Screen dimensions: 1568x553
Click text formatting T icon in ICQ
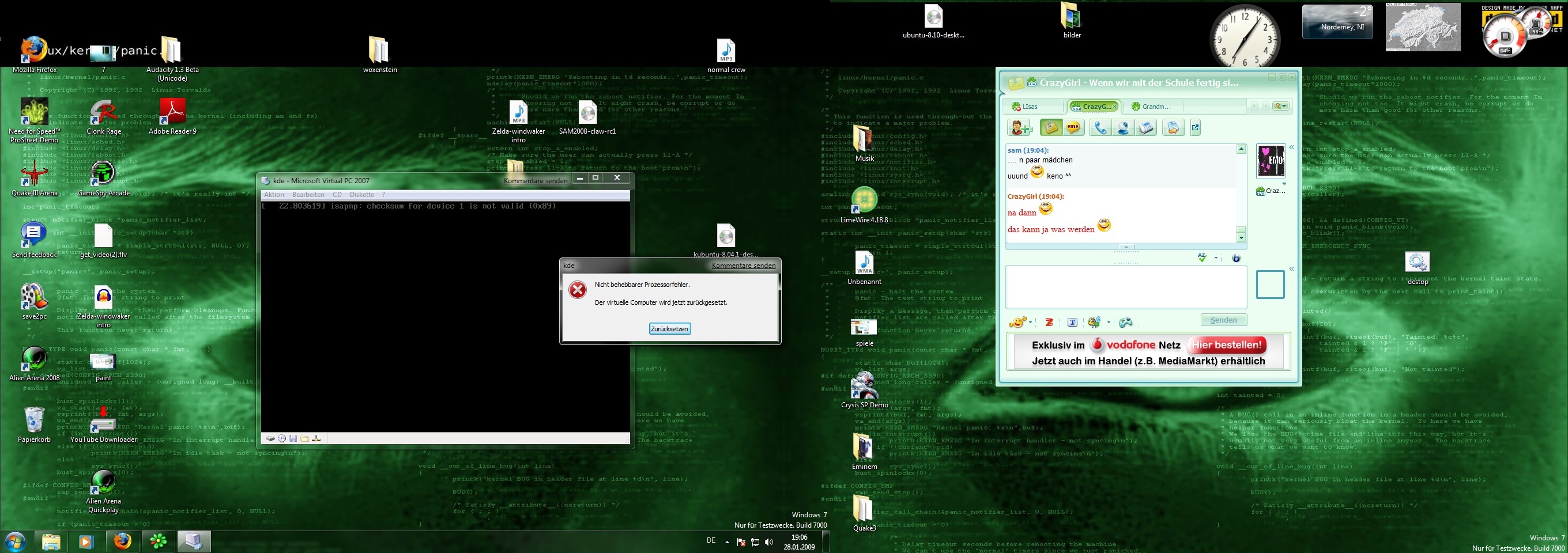point(1072,323)
